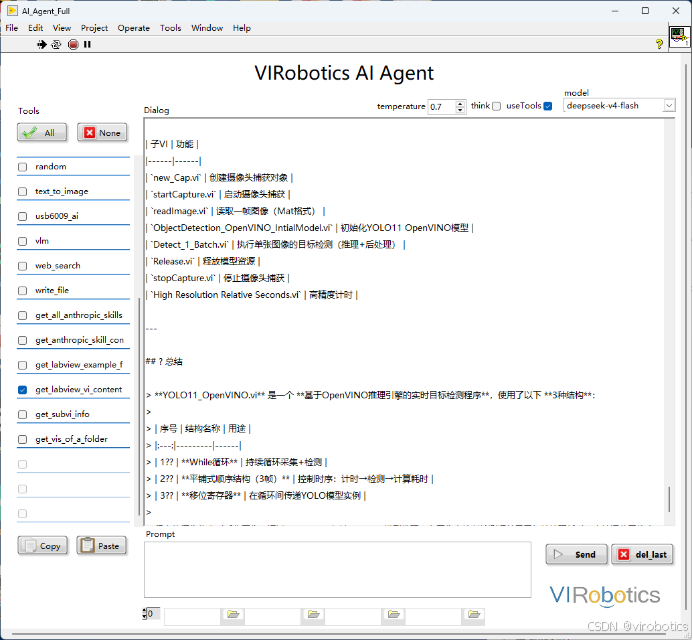Screen dimensions: 693x640
Task: Click the Pause toolbar icon
Action: pyautogui.click(x=88, y=44)
